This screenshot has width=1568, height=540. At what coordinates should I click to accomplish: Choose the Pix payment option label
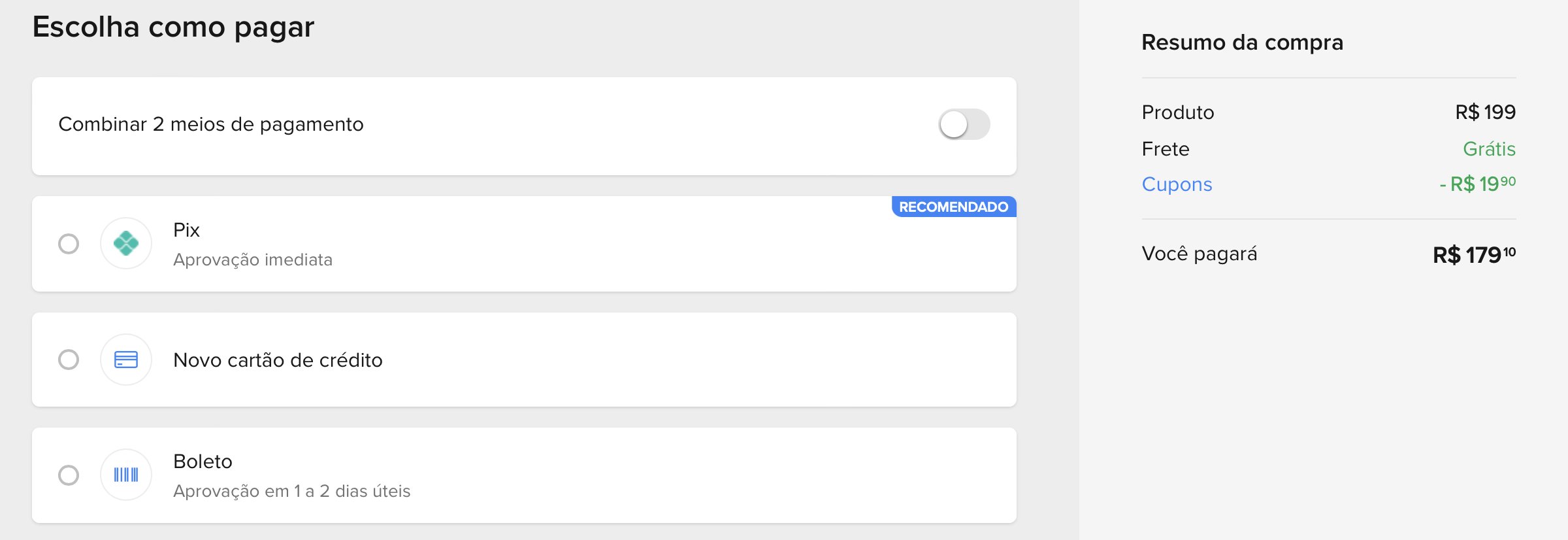(x=186, y=230)
